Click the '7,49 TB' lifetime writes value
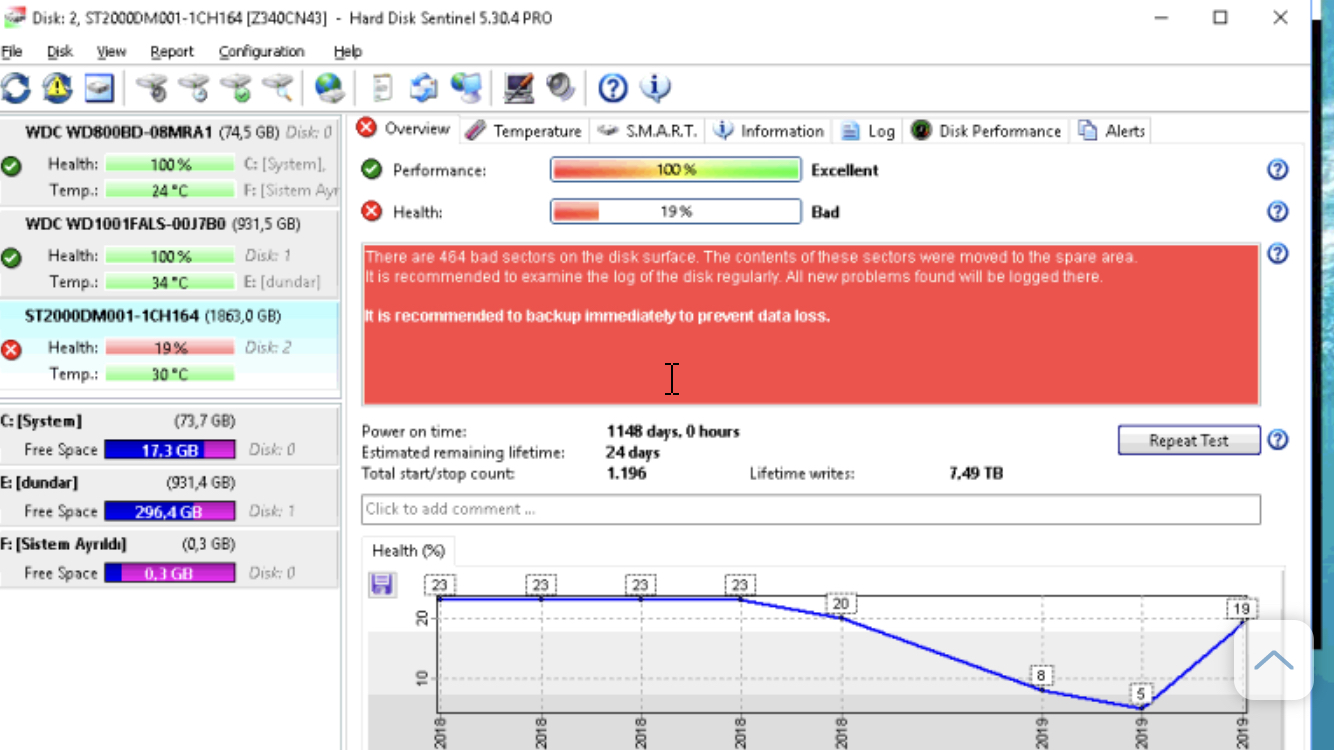The width and height of the screenshot is (1334, 750). tap(975, 473)
